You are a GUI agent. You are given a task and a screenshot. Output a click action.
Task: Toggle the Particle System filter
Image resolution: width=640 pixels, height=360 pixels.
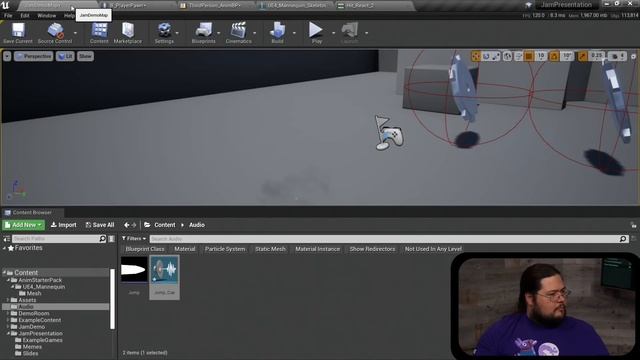[225, 249]
